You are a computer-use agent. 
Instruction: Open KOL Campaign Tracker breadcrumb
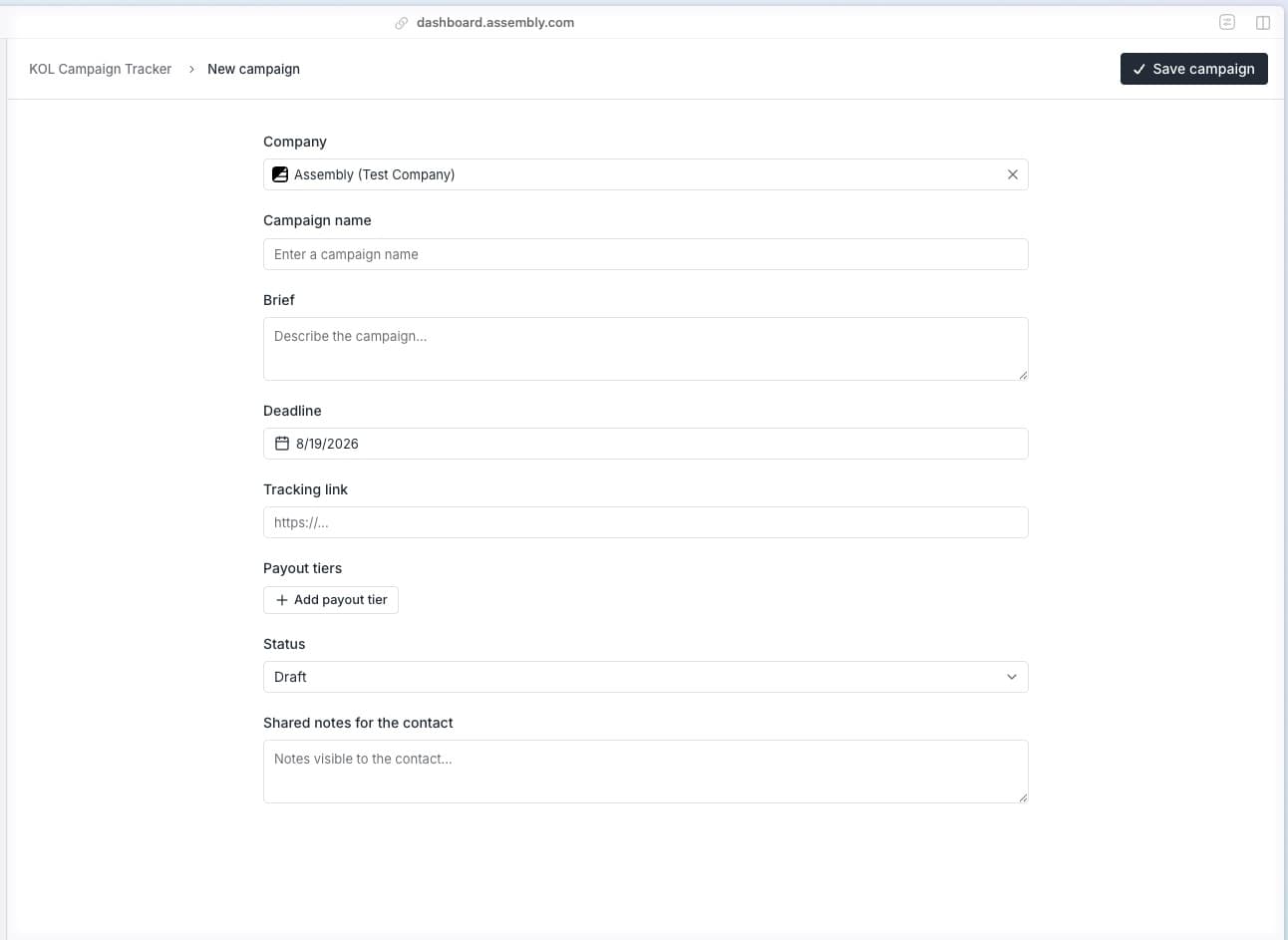click(x=100, y=69)
